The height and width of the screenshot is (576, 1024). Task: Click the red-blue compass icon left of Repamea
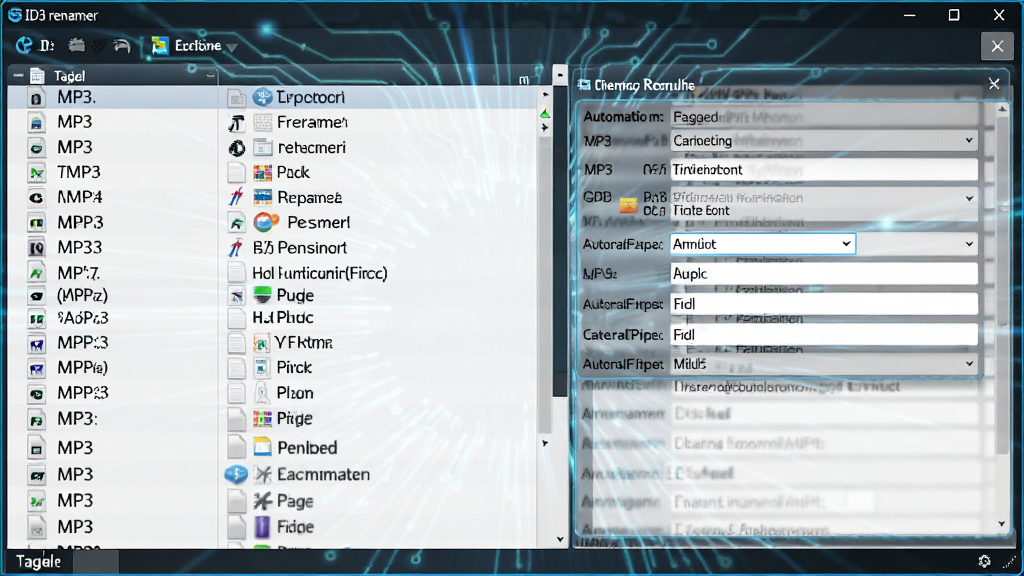coord(236,197)
